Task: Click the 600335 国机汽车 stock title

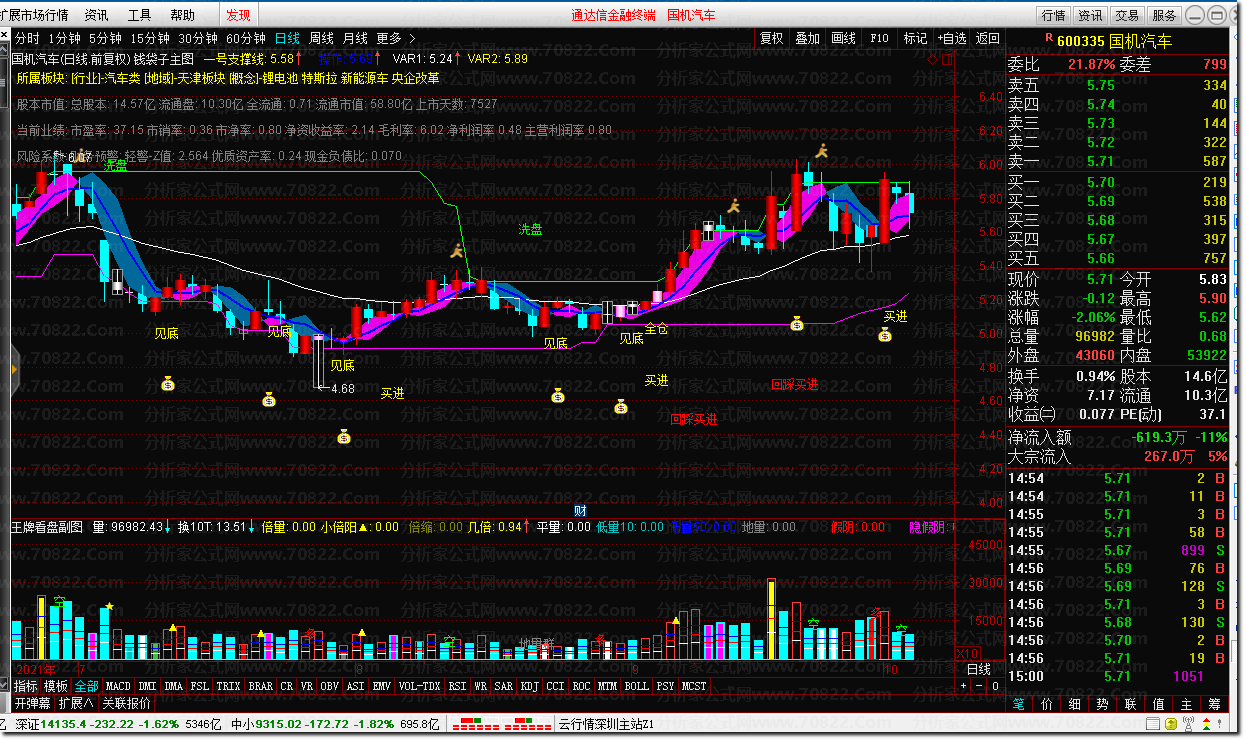Action: click(1114, 41)
